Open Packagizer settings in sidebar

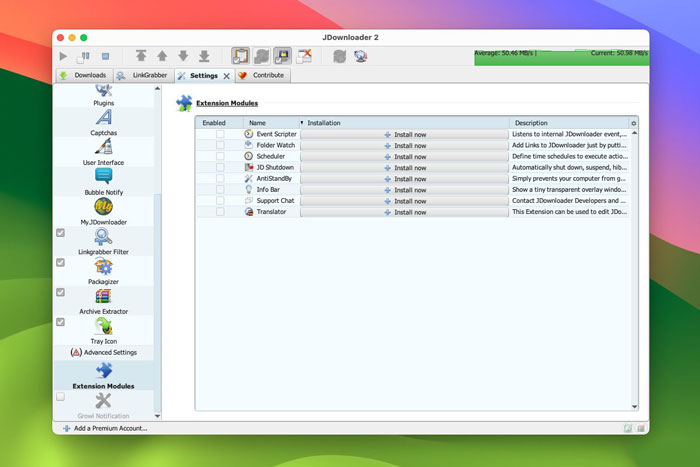point(104,271)
